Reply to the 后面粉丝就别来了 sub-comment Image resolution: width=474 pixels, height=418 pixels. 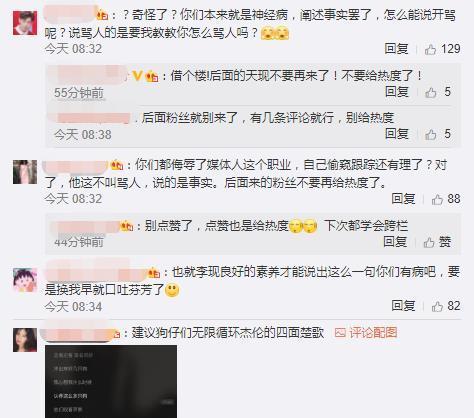[x=397, y=134]
